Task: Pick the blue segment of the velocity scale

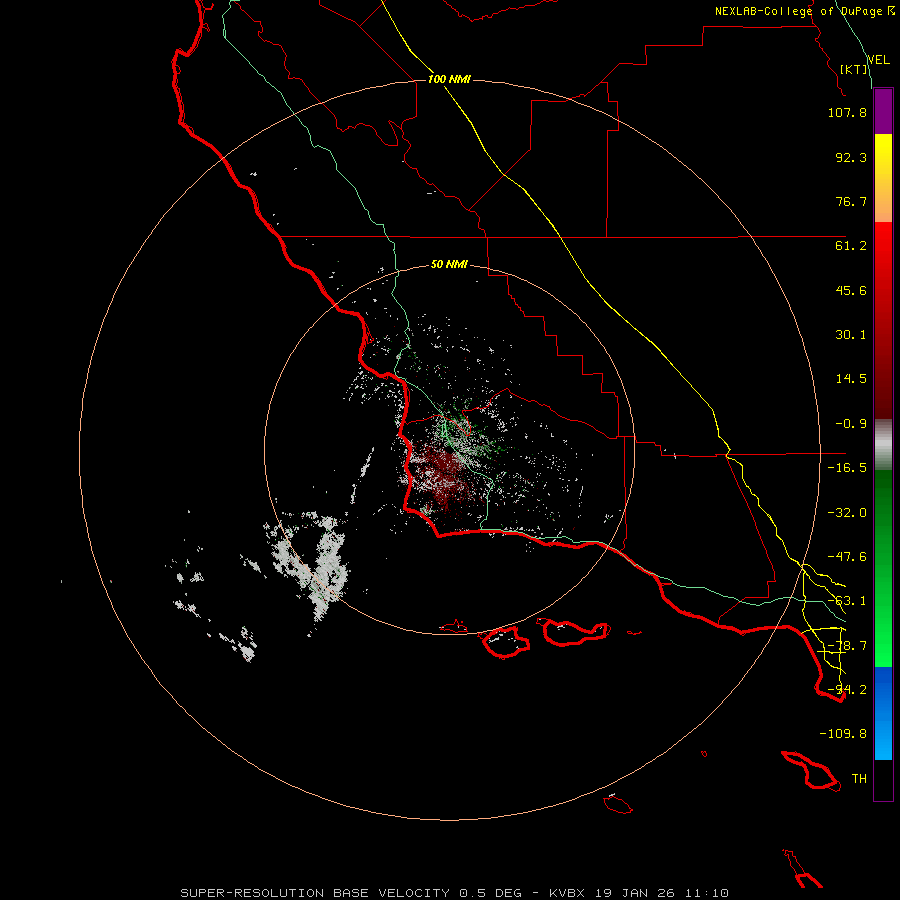Action: tap(883, 713)
